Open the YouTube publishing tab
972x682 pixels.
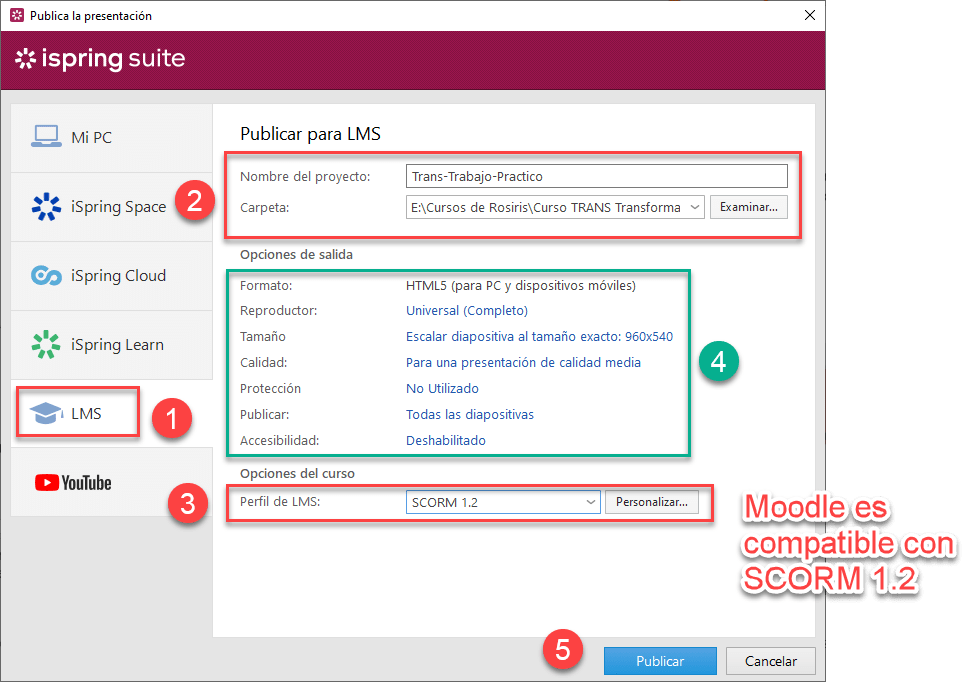pyautogui.click(x=112, y=482)
